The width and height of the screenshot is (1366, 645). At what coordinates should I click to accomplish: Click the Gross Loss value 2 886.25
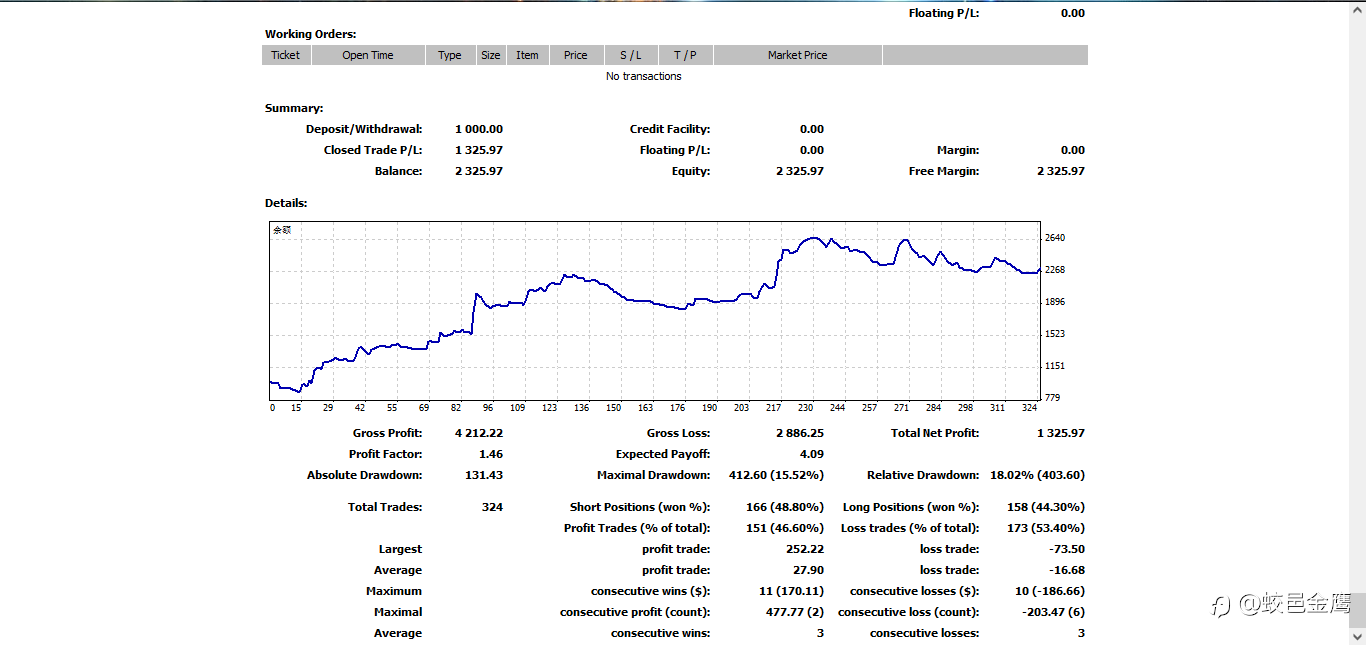(800, 433)
